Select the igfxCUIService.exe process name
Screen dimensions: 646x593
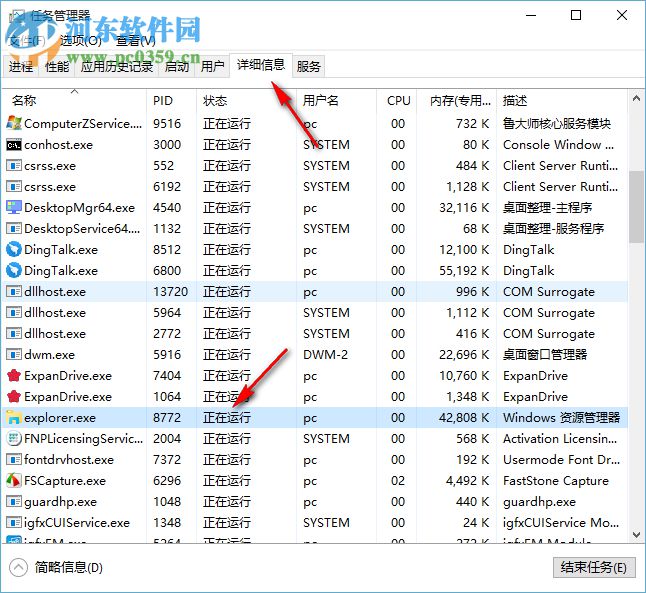point(77,523)
